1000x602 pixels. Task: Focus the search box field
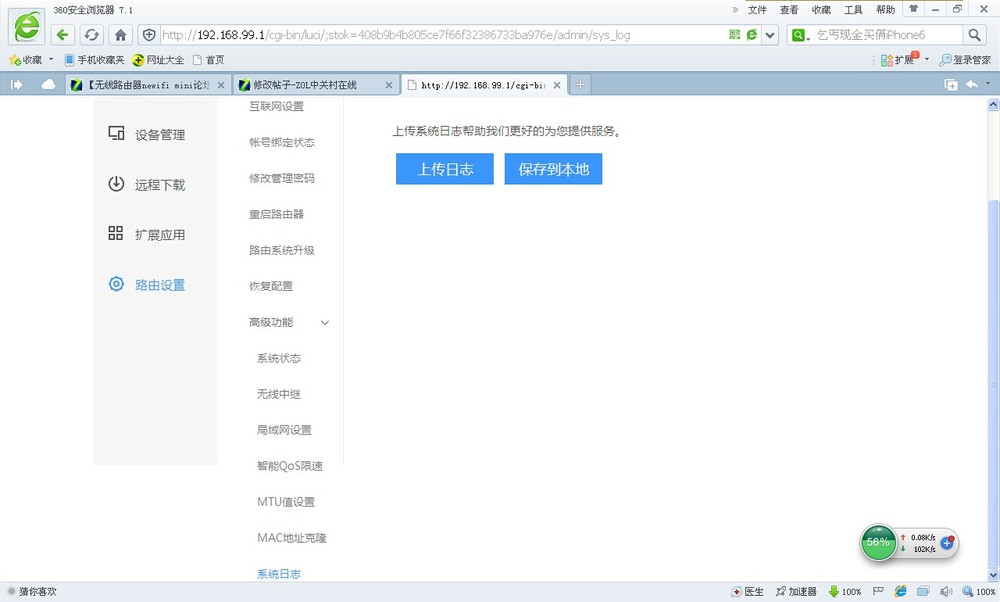[888, 35]
